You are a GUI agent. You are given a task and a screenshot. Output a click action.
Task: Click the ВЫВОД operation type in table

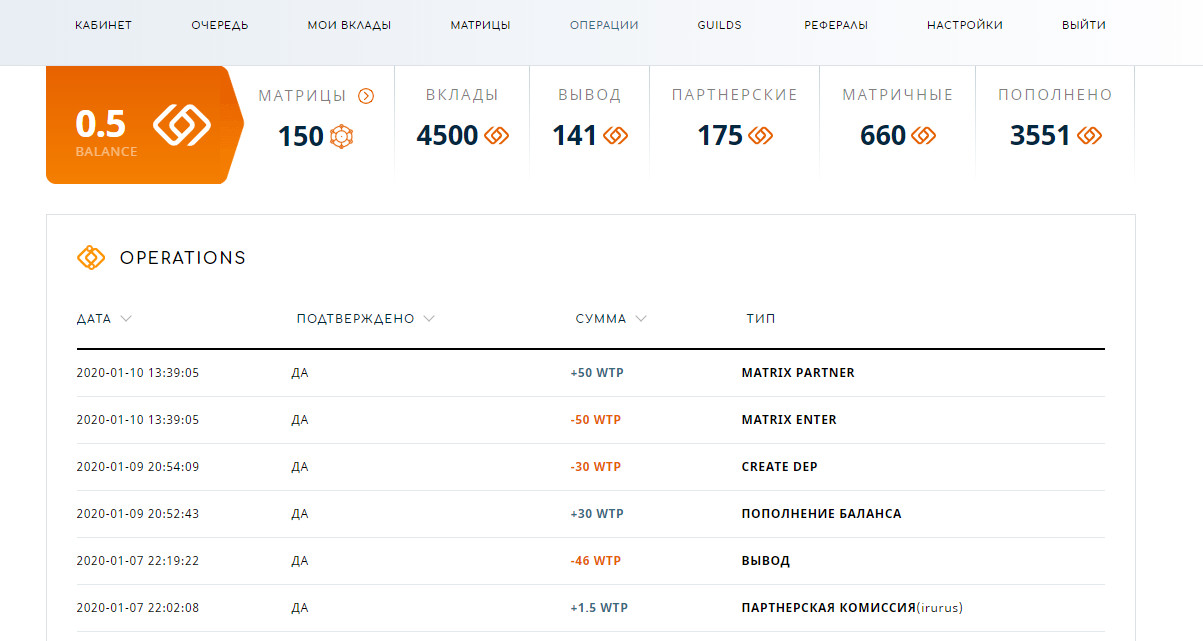click(765, 561)
